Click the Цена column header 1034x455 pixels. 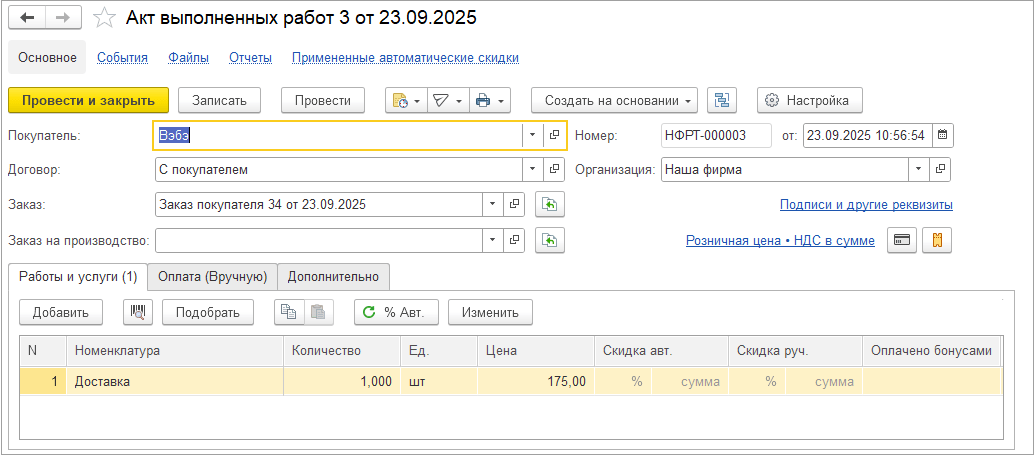535,351
